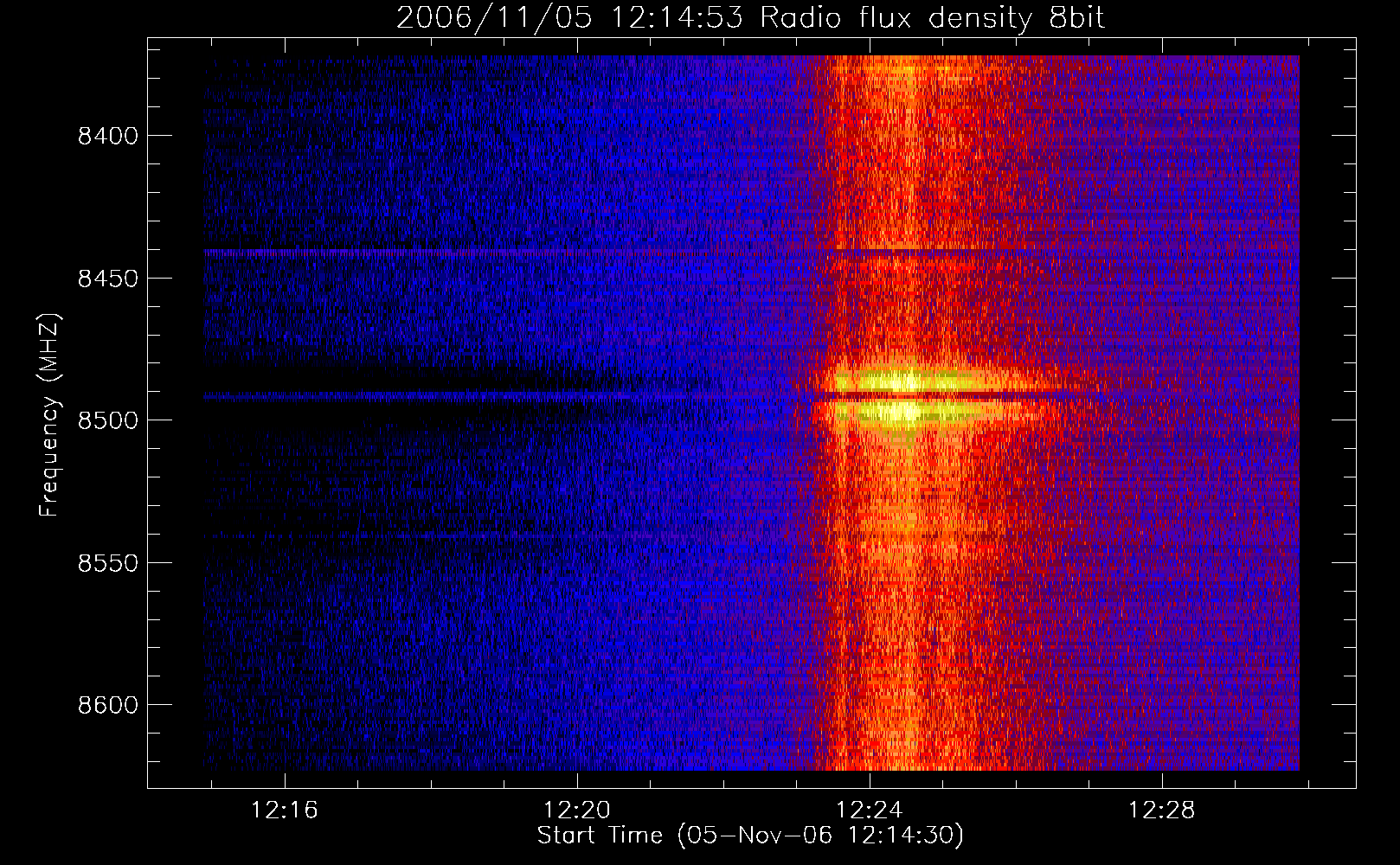
Task: Select the 8450 frequency axis label
Action: [x=108, y=279]
